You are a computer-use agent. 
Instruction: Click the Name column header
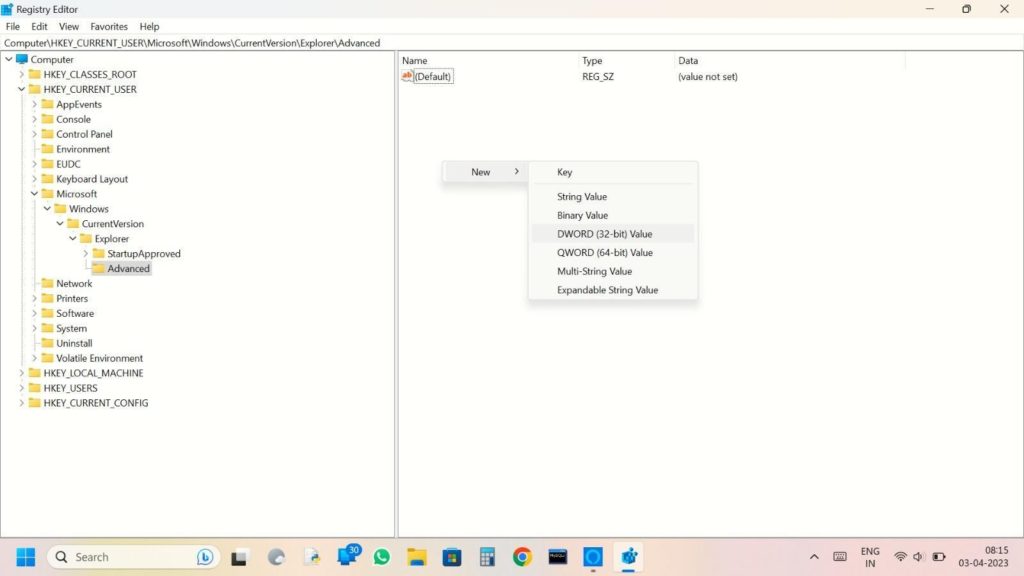(415, 61)
